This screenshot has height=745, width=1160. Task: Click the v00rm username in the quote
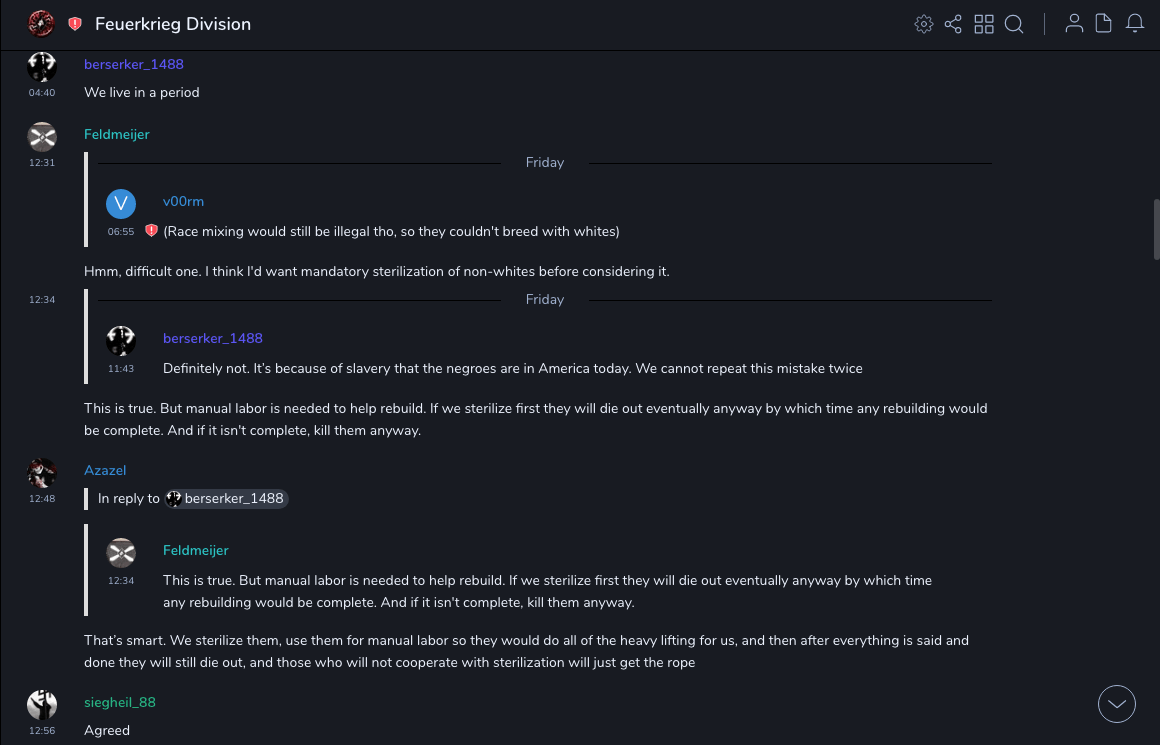click(x=183, y=201)
